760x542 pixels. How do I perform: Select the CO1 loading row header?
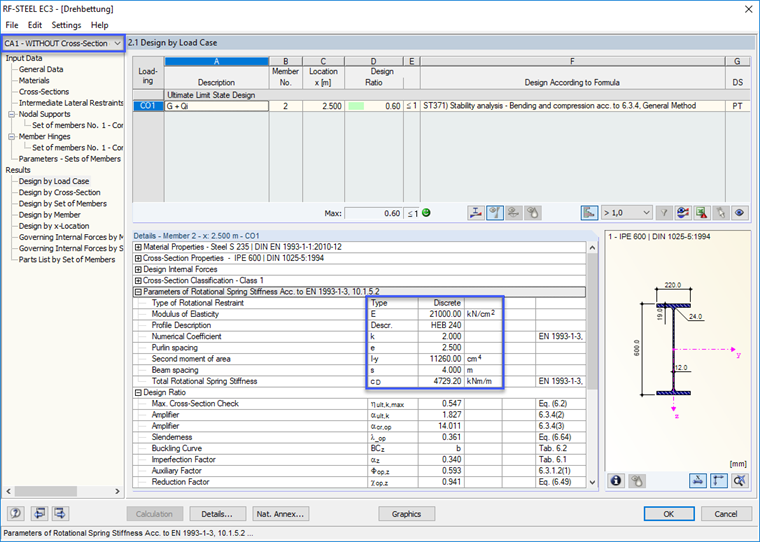pos(148,106)
